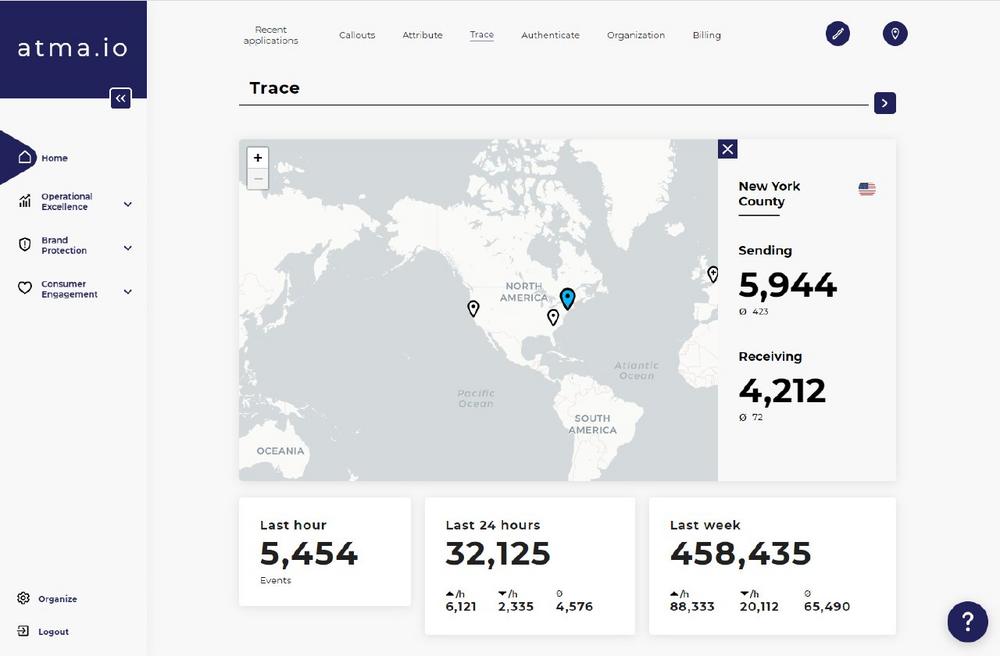Collapse sidebar with double-chevron button
The image size is (1000, 656).
click(x=120, y=98)
